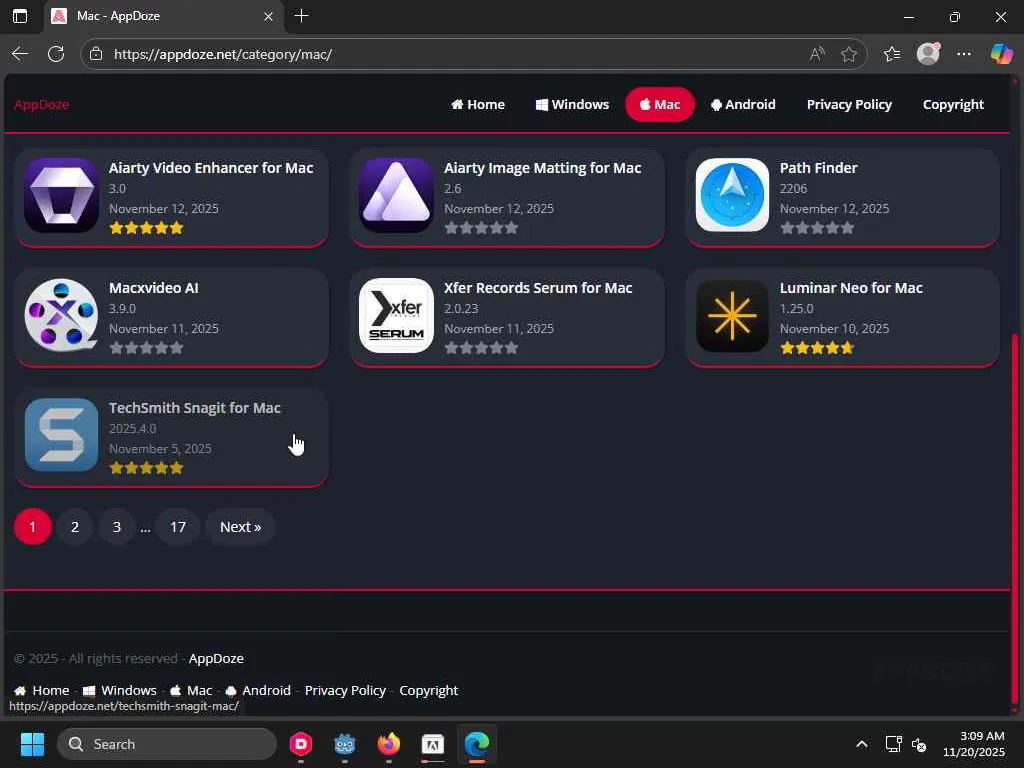The image size is (1024, 768).
Task: Open Copyright in top navigation
Action: click(x=953, y=104)
